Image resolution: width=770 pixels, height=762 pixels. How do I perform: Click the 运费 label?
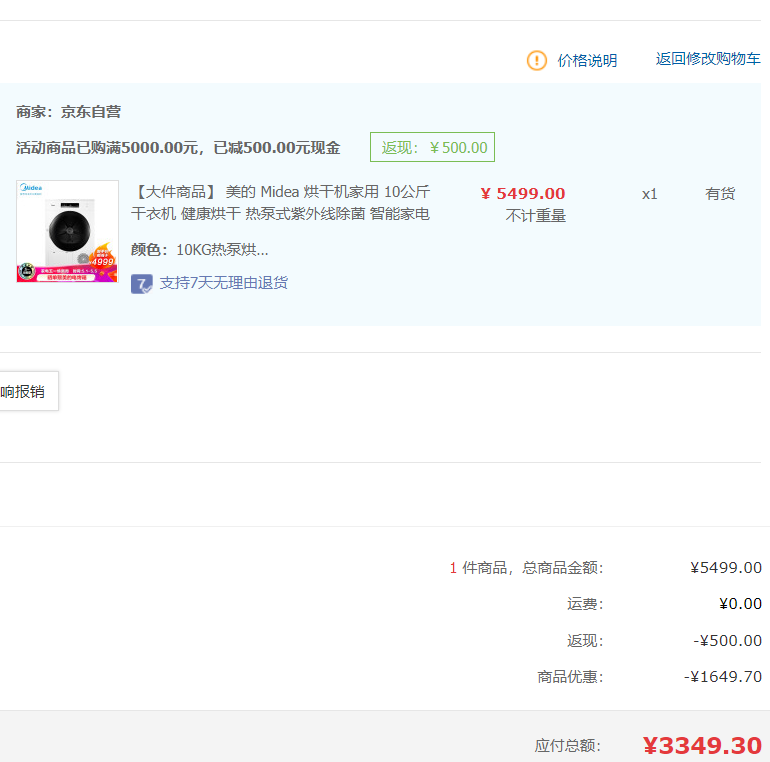(x=585, y=603)
